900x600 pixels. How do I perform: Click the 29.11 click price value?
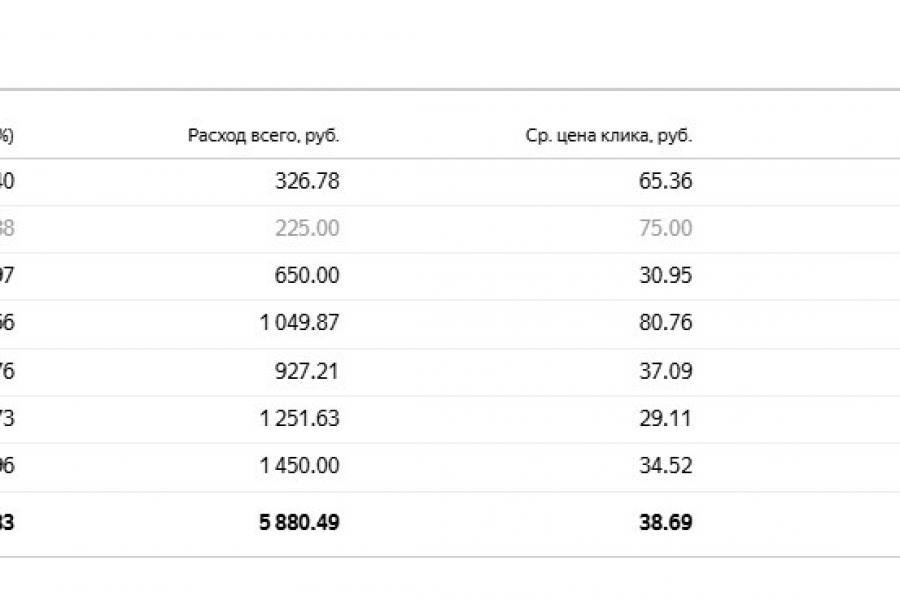[x=665, y=418]
